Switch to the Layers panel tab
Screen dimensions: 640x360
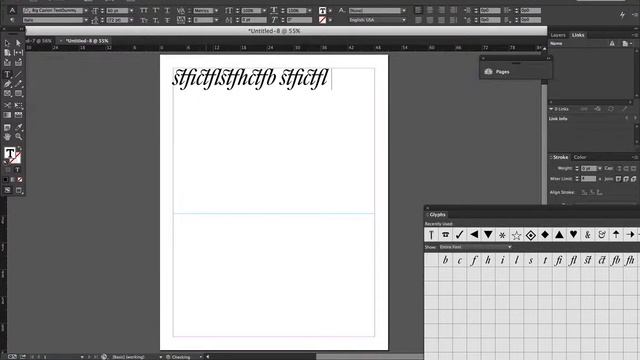coord(558,35)
